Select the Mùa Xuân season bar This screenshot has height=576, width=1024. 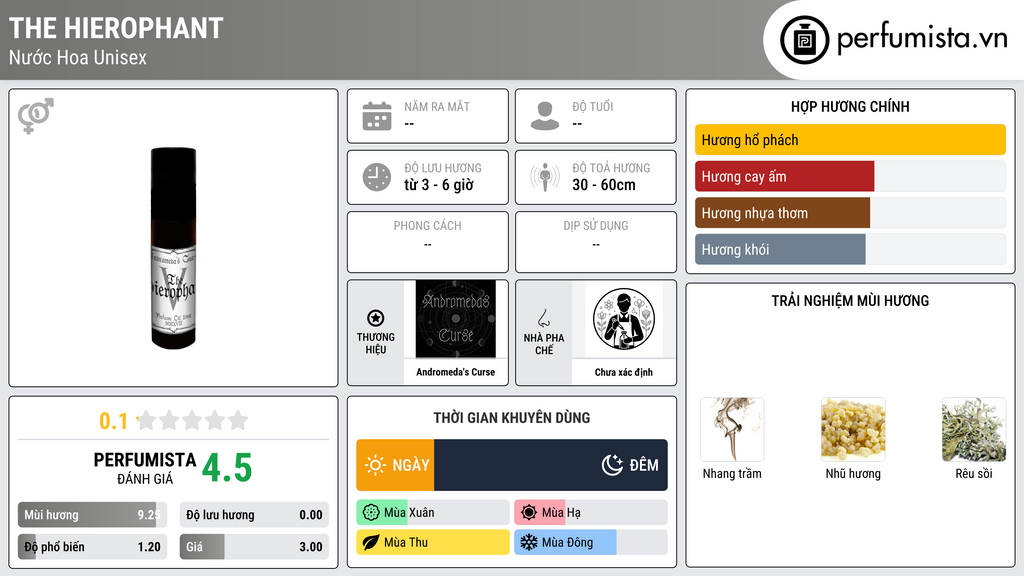pyautogui.click(x=433, y=513)
